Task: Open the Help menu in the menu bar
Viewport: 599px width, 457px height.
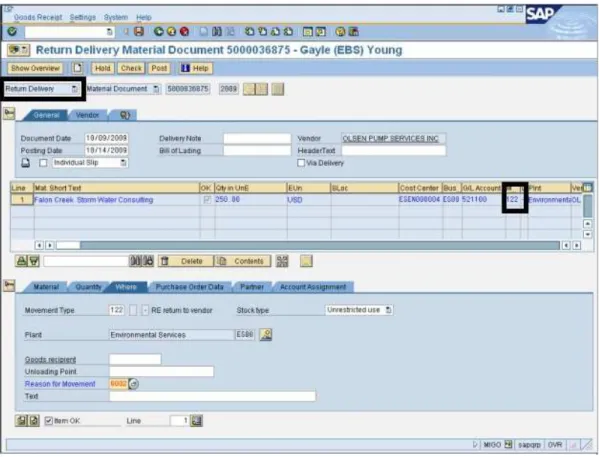Action: (x=144, y=17)
